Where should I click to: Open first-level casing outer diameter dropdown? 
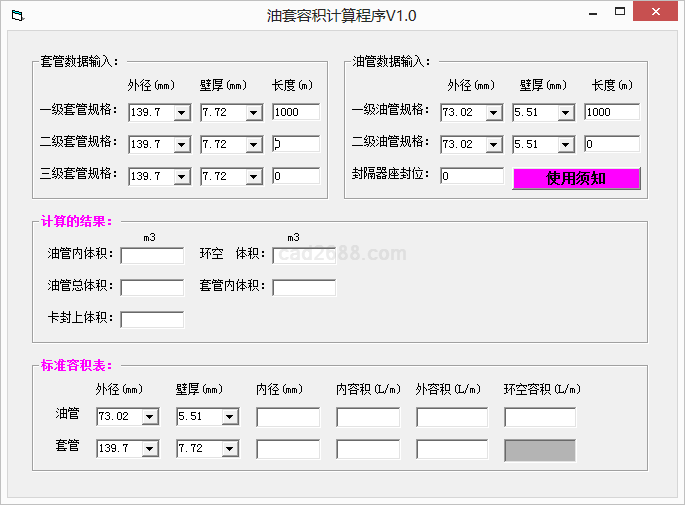click(181, 113)
